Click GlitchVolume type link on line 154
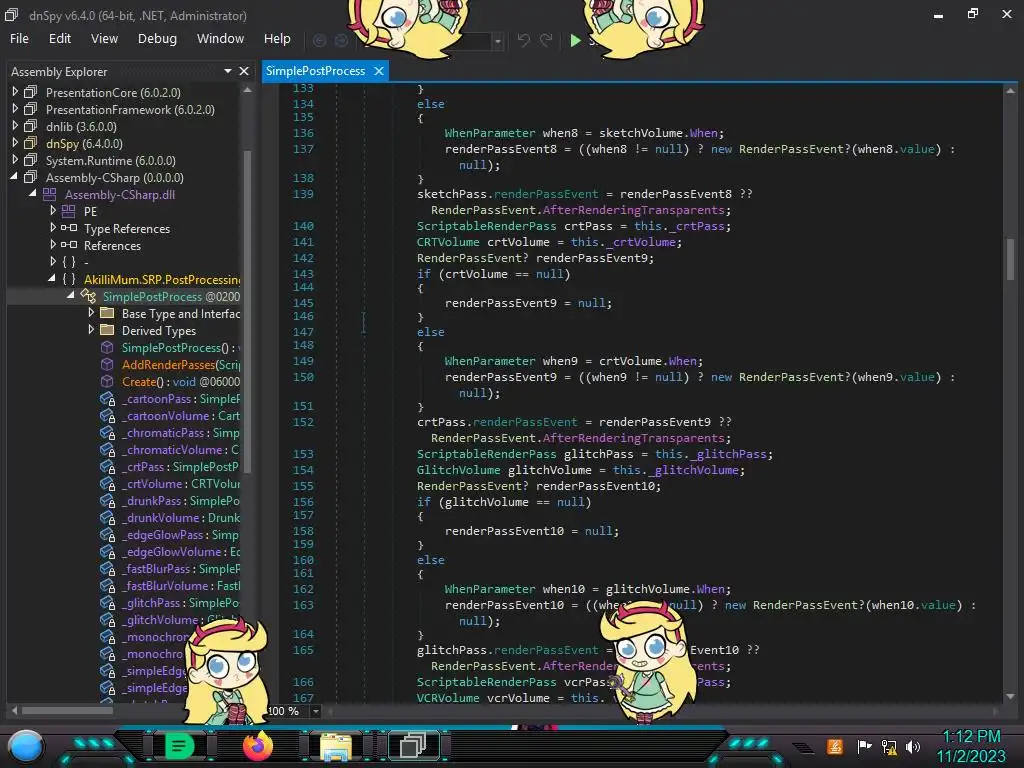The image size is (1024, 768). click(x=458, y=470)
